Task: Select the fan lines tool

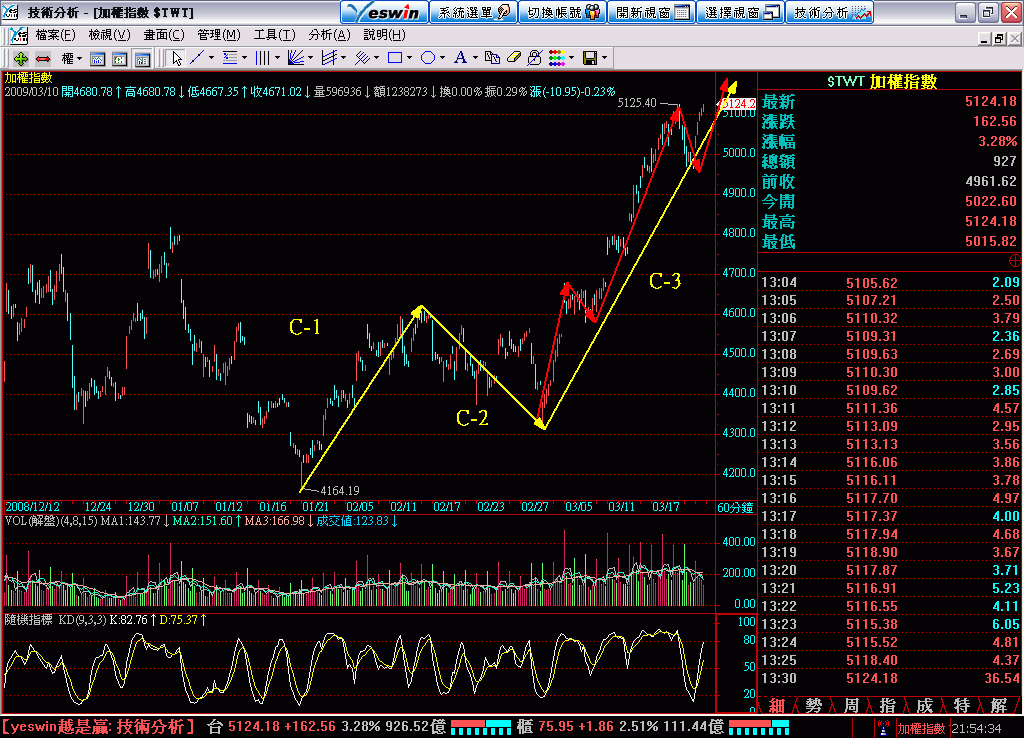Action: [x=296, y=59]
